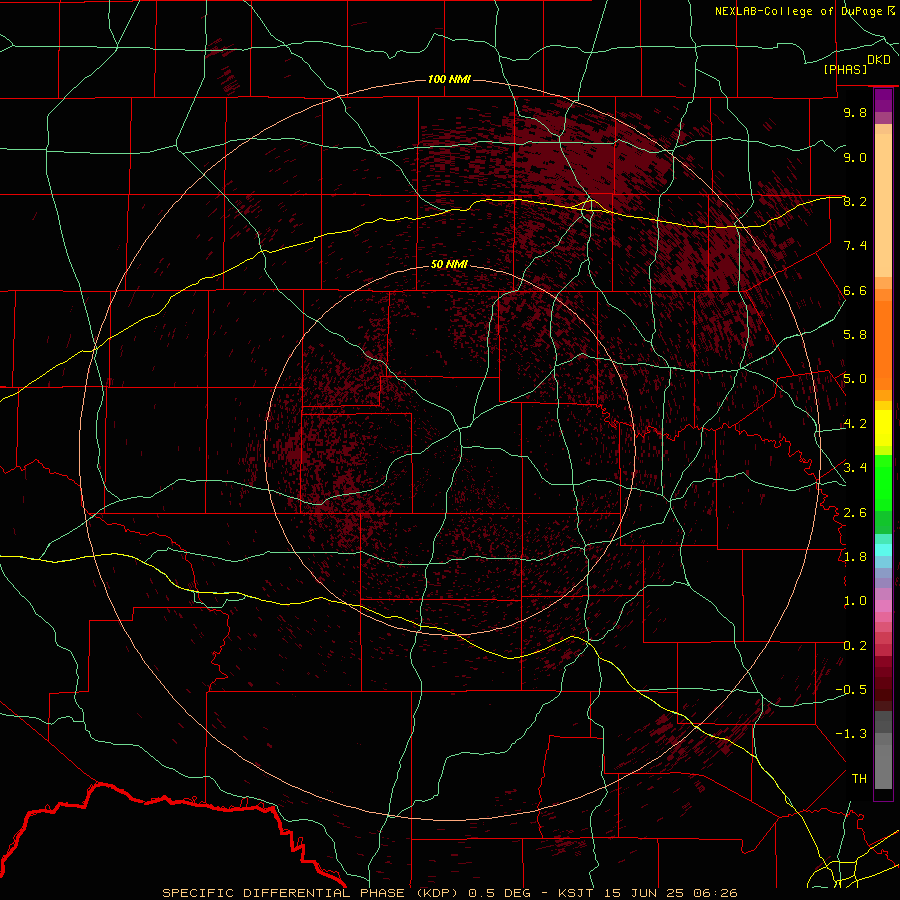Click the orange segment of the color bar

[883, 344]
